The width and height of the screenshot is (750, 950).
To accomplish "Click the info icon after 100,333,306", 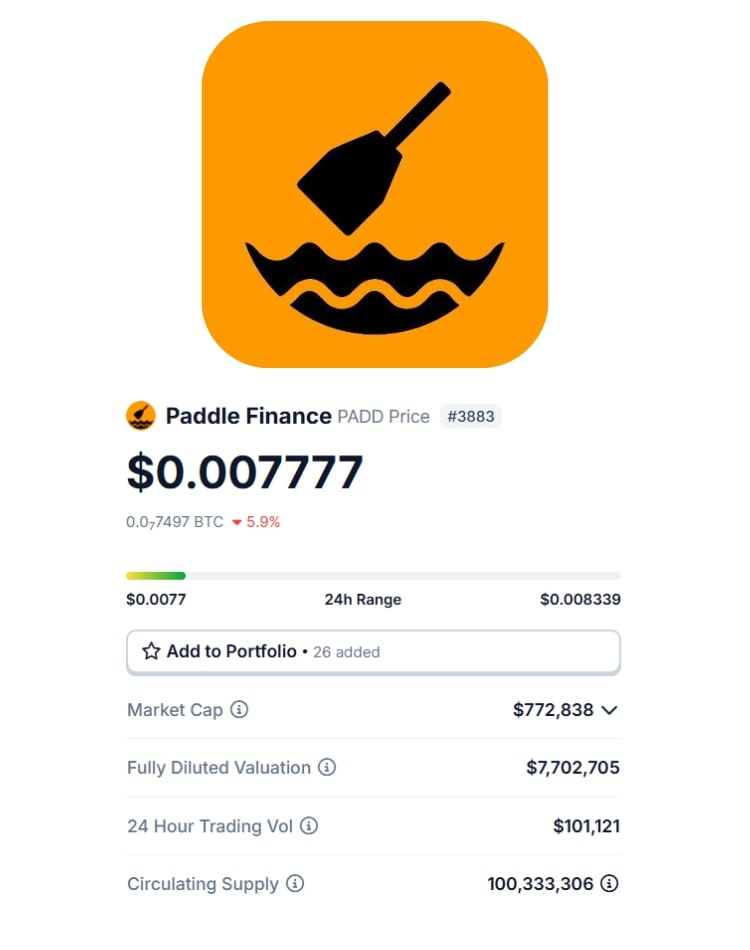I will coord(609,883).
